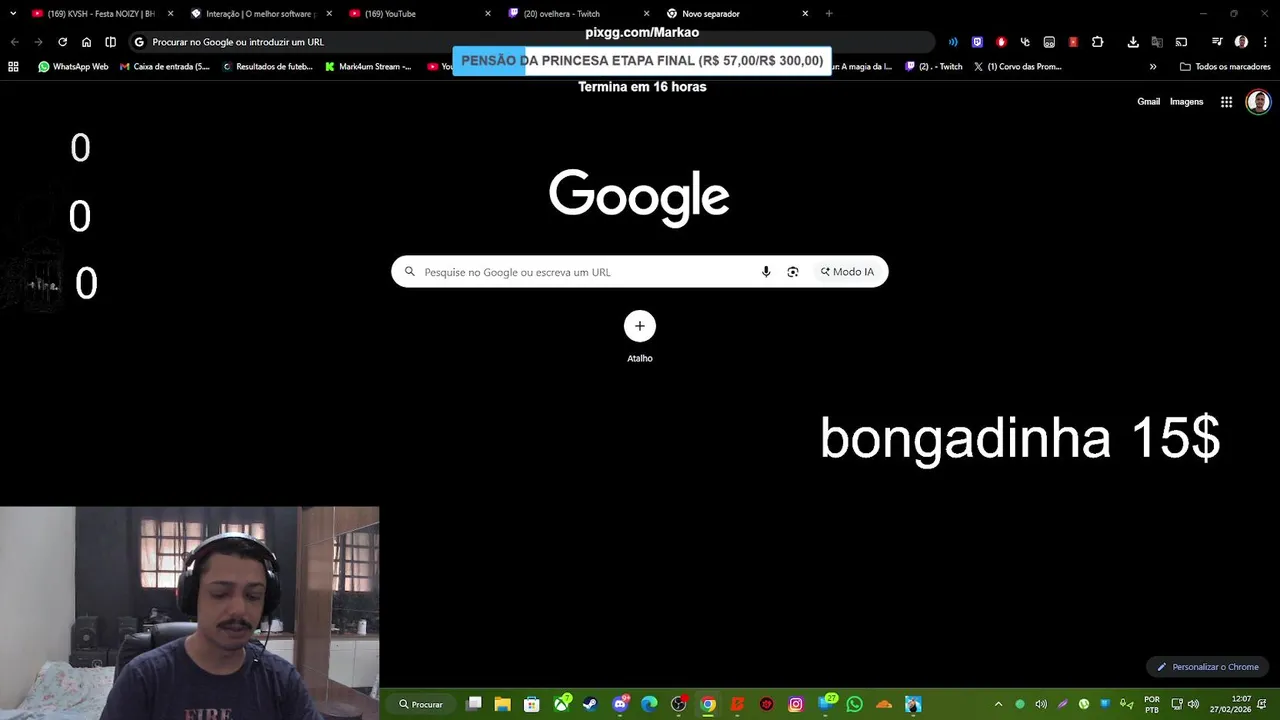Go to the browser home page
Screen dimensions: 1280x720
pyautogui.click(x=86, y=42)
